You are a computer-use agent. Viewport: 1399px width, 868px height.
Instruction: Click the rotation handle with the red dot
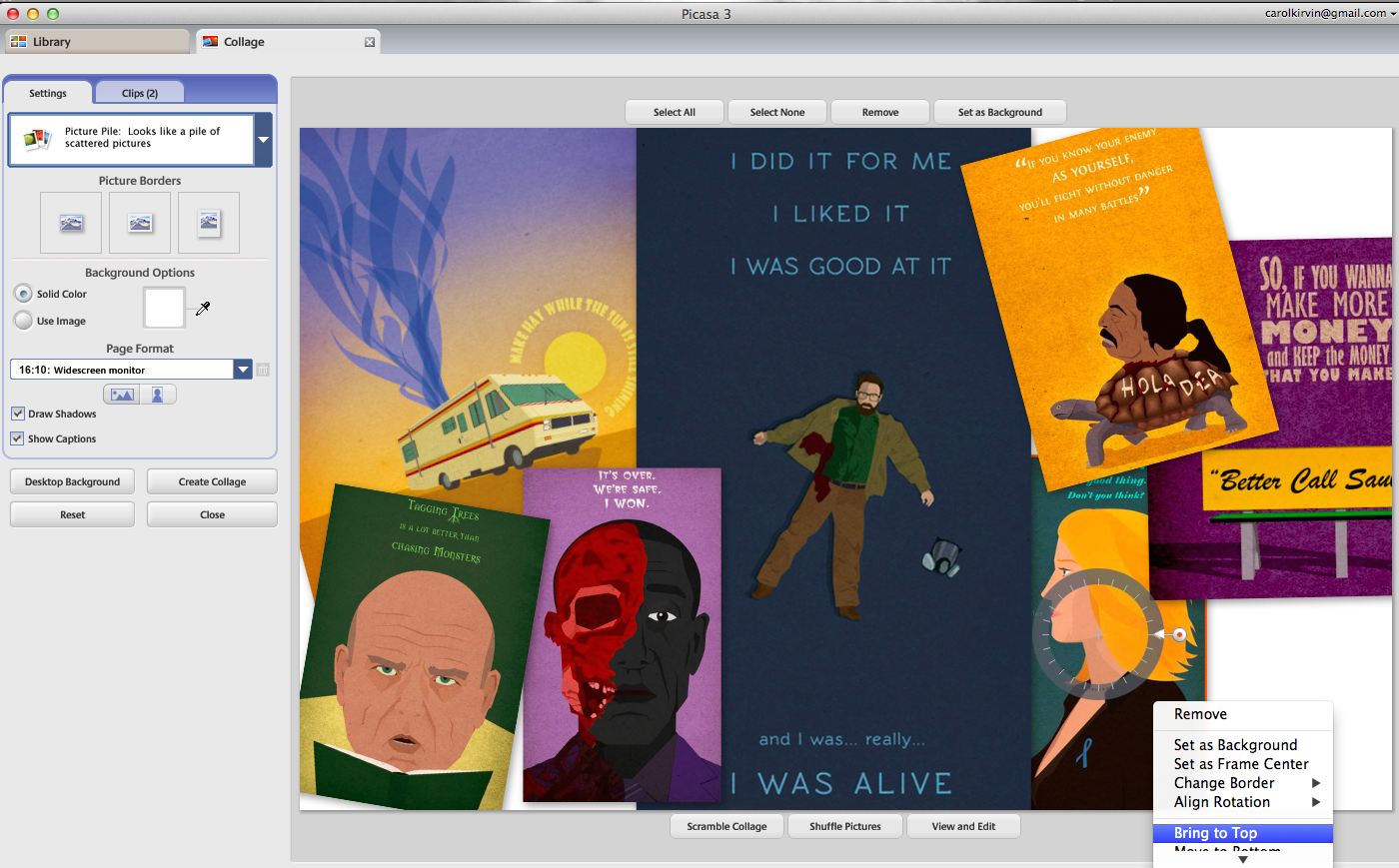click(x=1179, y=634)
